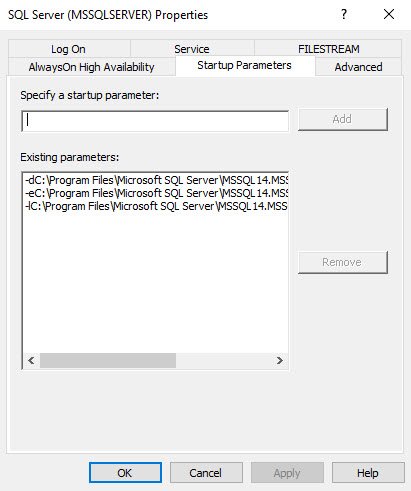Viewport: 411px width, 491px height.
Task: Click the Add button
Action: pyautogui.click(x=343, y=119)
